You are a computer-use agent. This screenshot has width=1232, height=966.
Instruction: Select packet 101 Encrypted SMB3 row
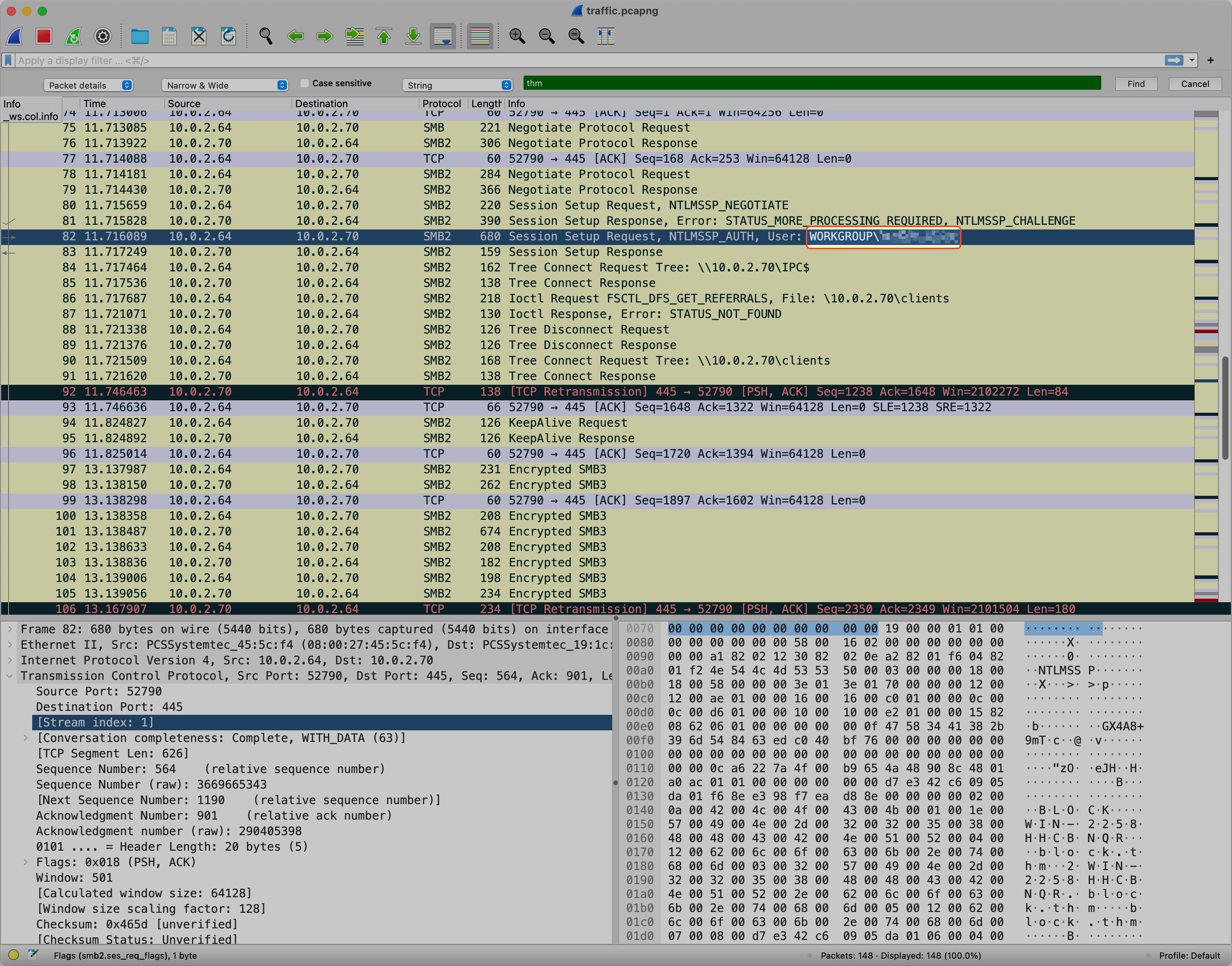click(x=598, y=532)
